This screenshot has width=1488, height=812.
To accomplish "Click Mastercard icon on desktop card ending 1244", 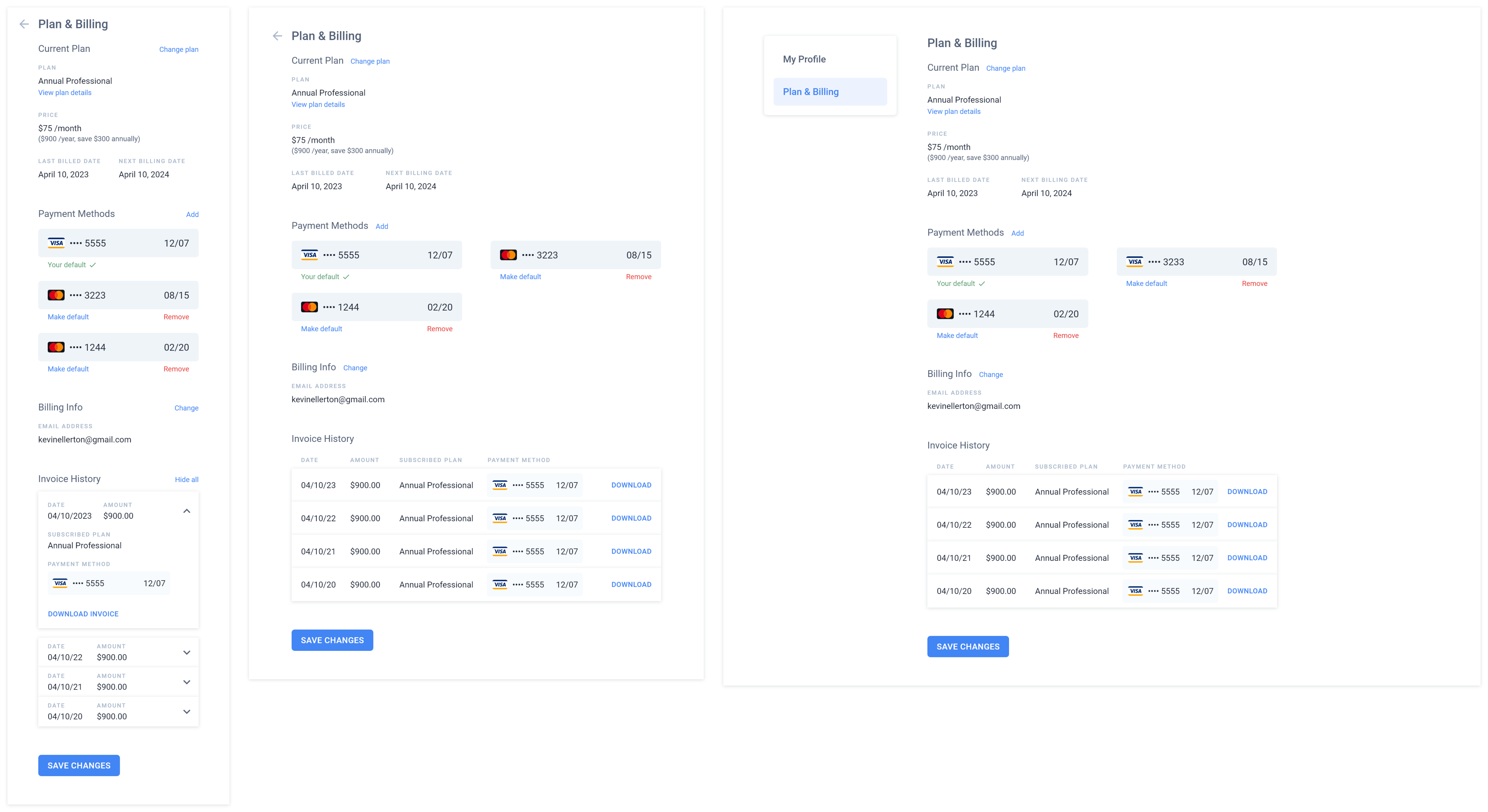I will tap(945, 313).
